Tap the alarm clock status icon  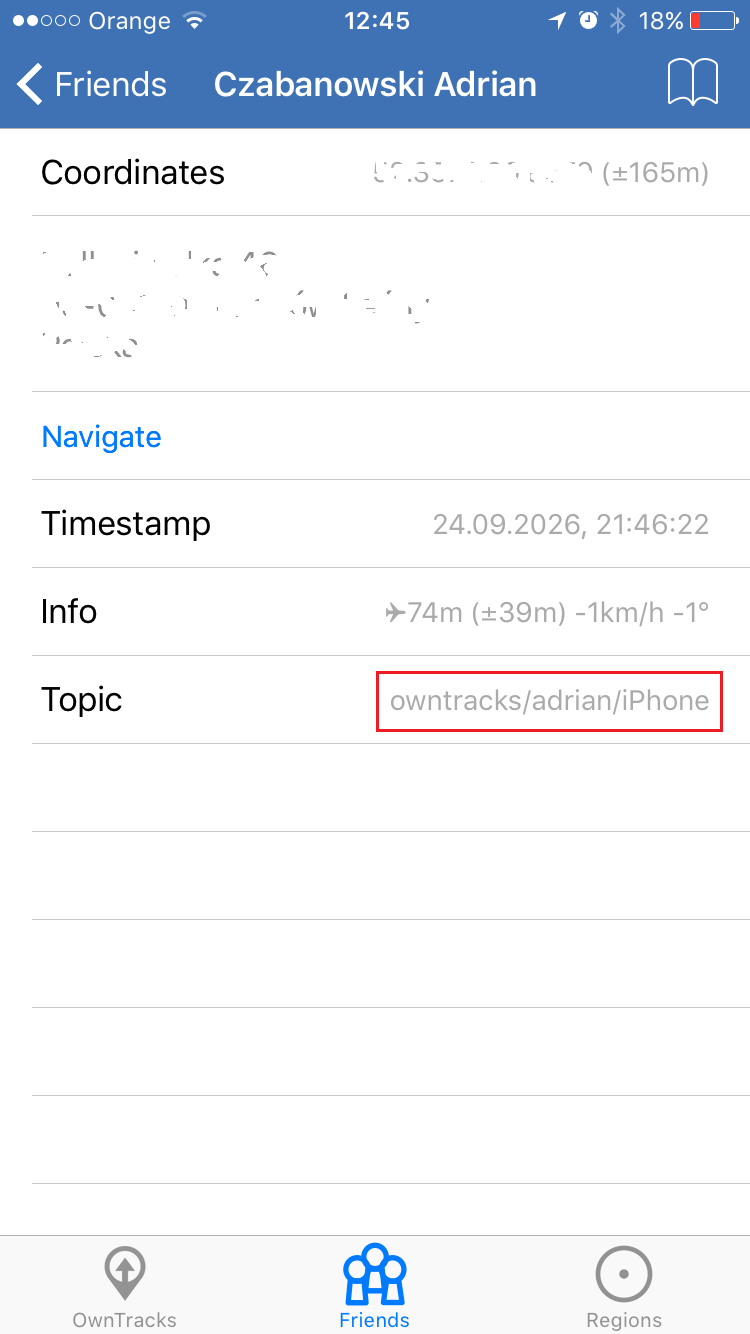click(x=588, y=21)
